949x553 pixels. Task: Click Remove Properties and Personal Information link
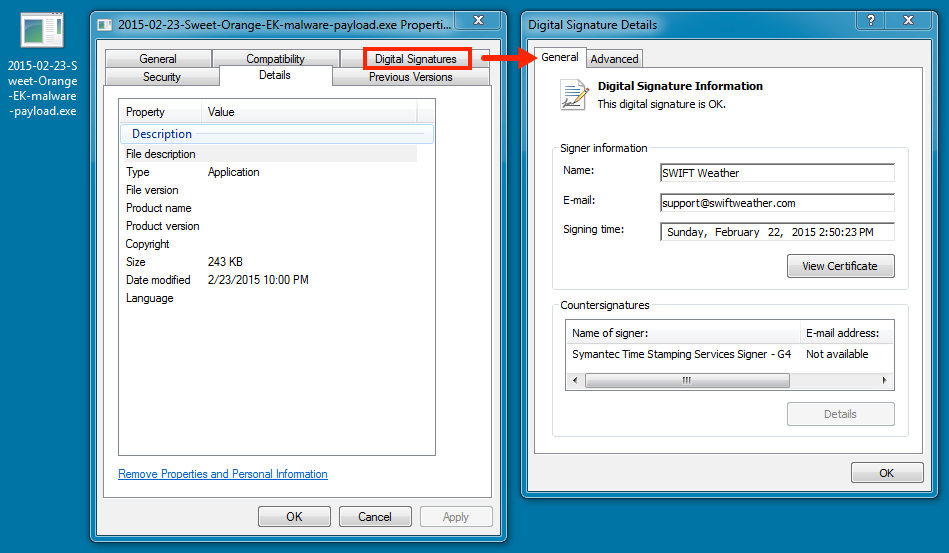pyautogui.click(x=223, y=474)
